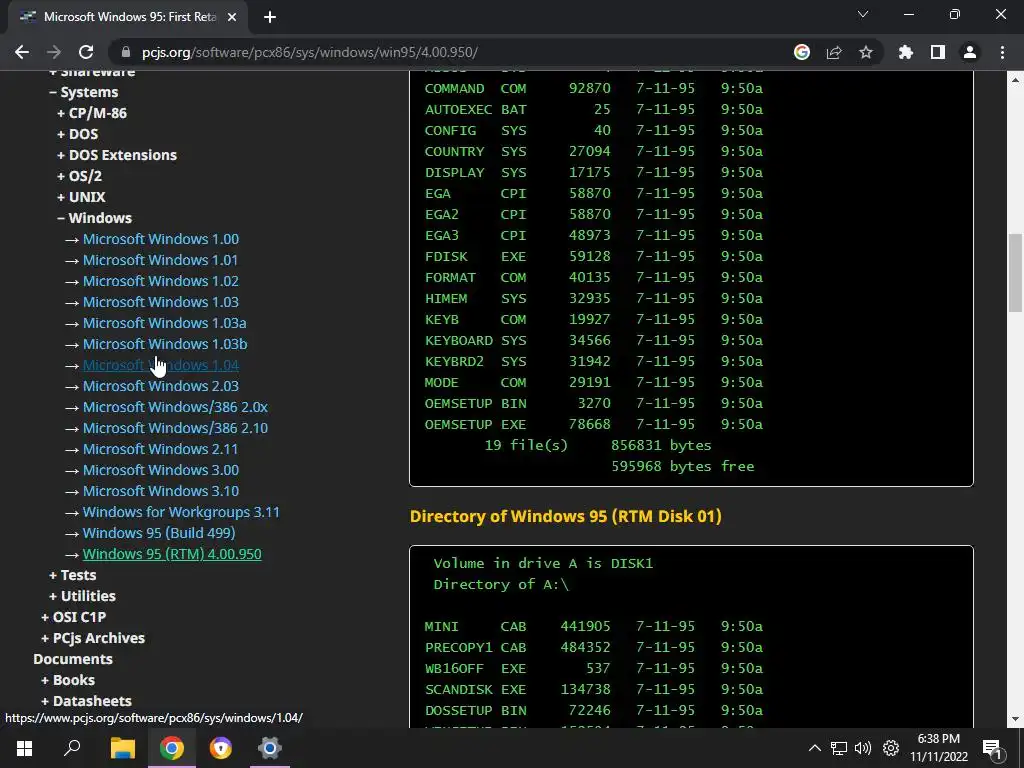Viewport: 1024px width, 768px height.
Task: Click the Documents heading in sidebar
Action: tap(73, 659)
